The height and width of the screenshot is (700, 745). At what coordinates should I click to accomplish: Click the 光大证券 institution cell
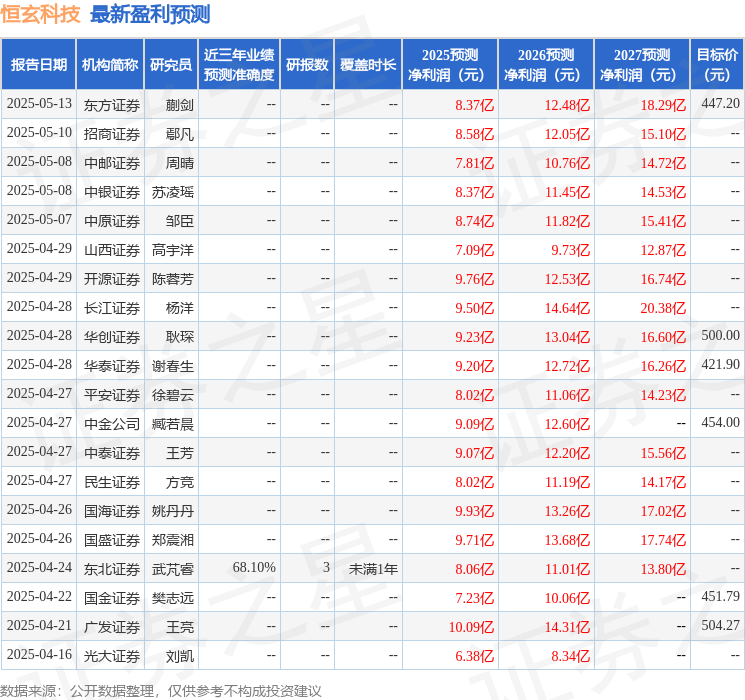(x=112, y=656)
